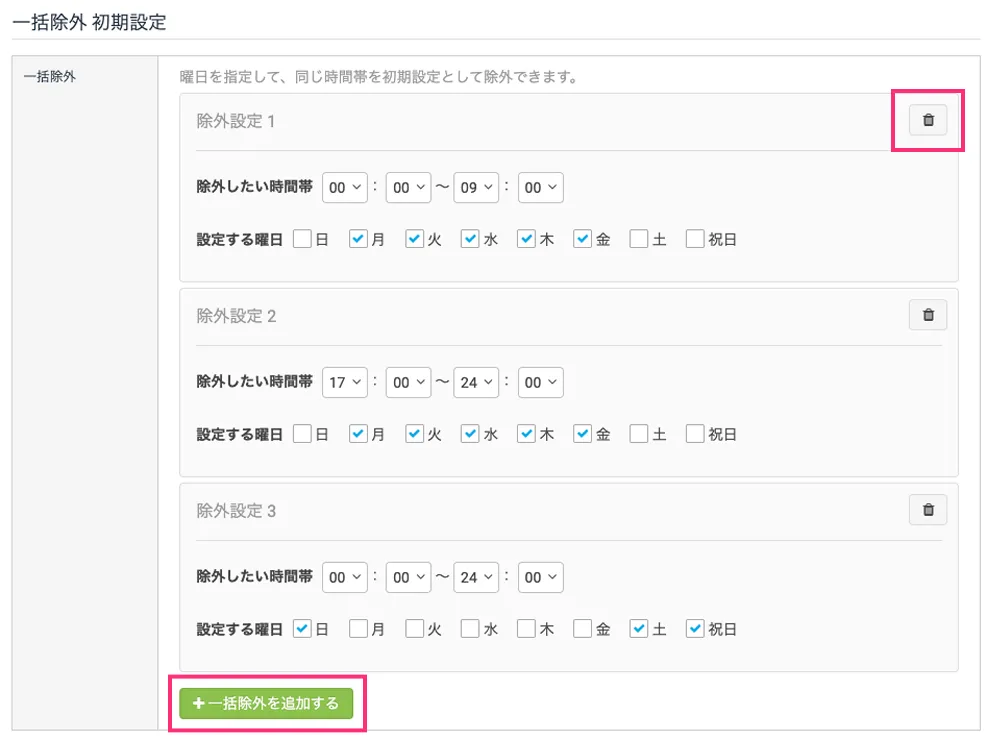Delete 除外設定 1 with trash icon

coord(927,120)
